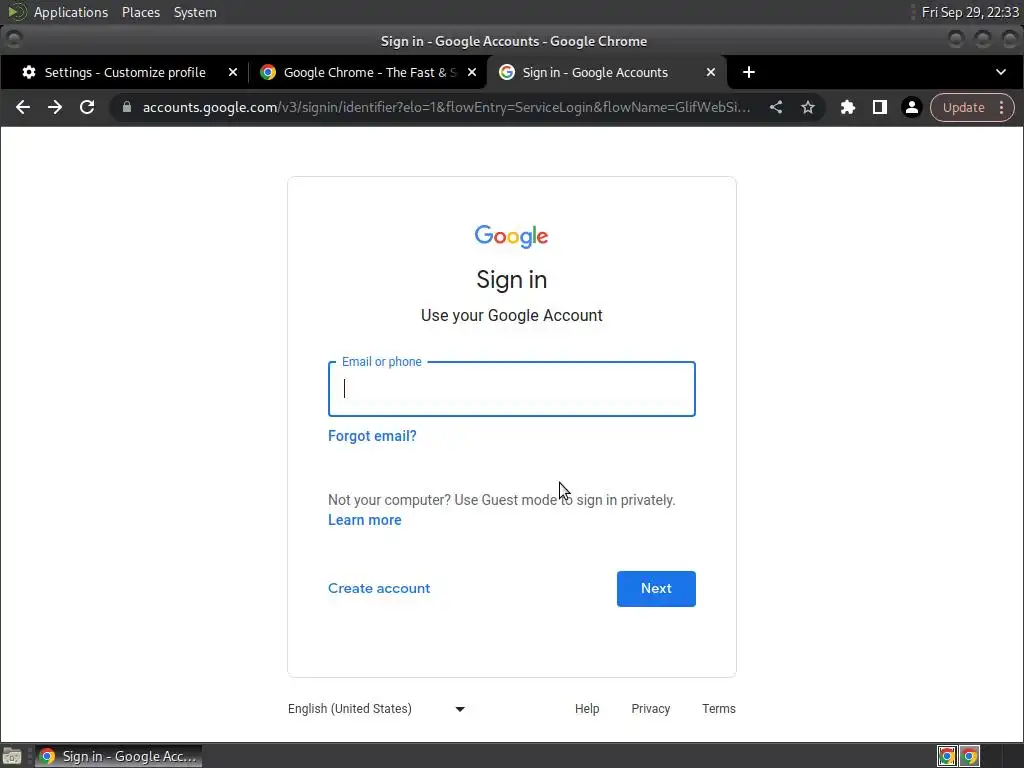Click the Settings tab gear icon
The width and height of the screenshot is (1024, 768).
coord(29,72)
